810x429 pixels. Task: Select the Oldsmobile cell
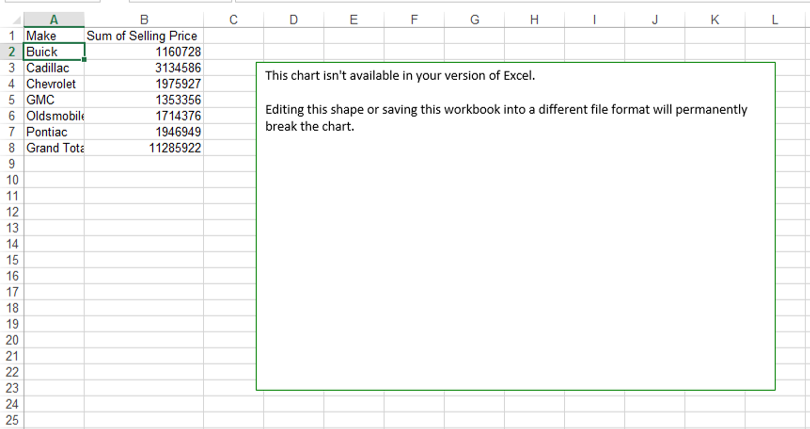tap(52, 116)
